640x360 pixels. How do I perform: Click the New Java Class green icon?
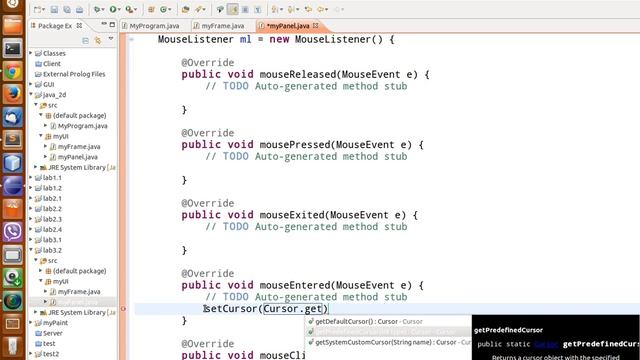pos(163,9)
